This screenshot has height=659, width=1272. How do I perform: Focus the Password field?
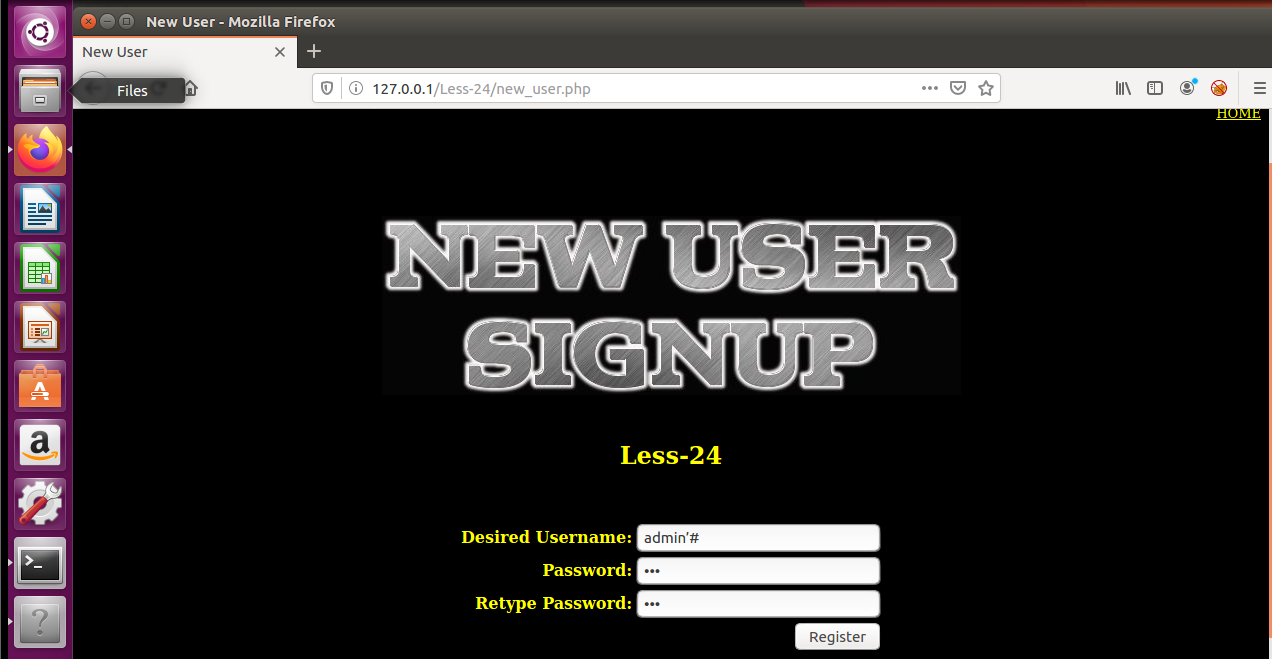[x=758, y=571]
